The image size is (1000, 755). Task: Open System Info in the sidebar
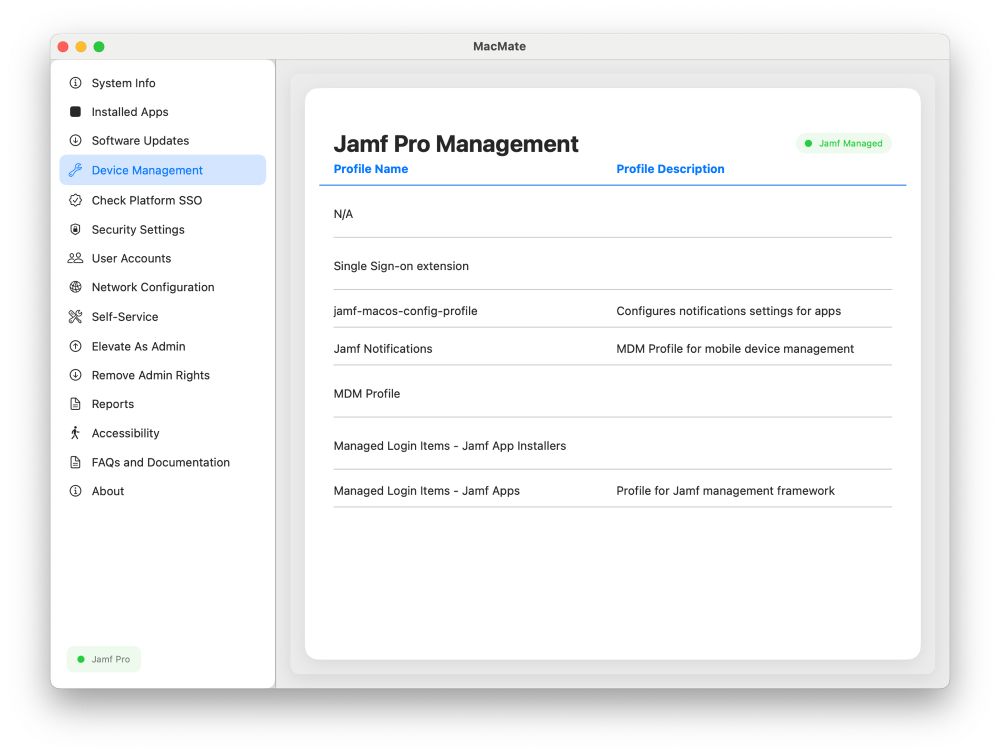(x=163, y=83)
